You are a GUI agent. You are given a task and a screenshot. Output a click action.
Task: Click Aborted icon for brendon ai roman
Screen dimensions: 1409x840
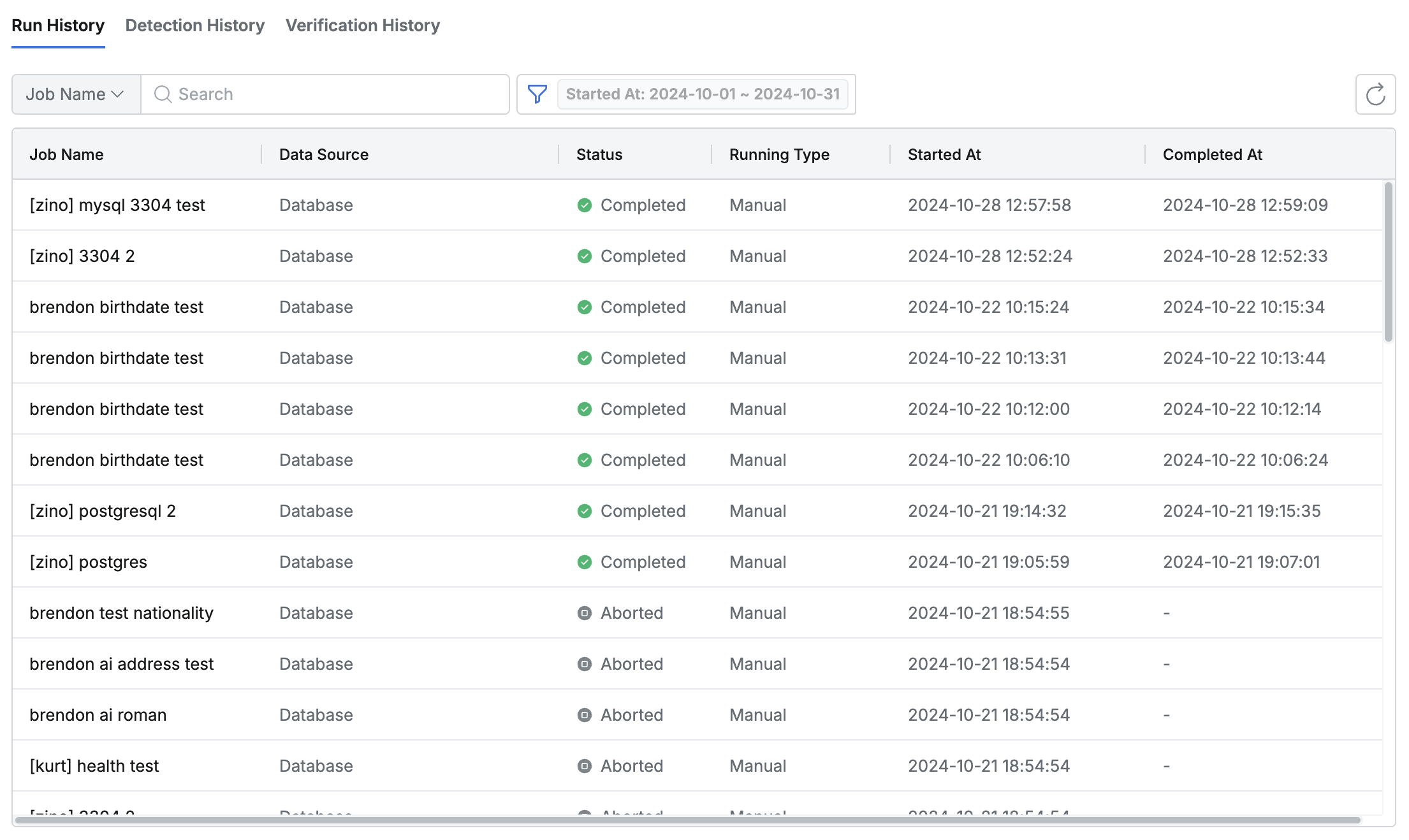tap(584, 715)
